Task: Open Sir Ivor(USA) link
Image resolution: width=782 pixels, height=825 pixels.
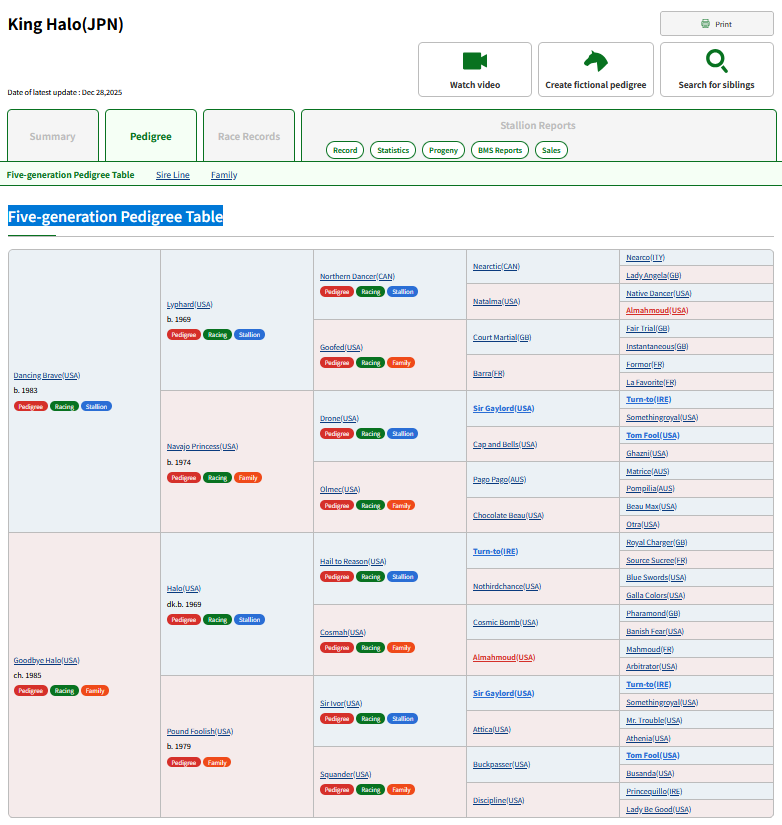Action: point(341,703)
